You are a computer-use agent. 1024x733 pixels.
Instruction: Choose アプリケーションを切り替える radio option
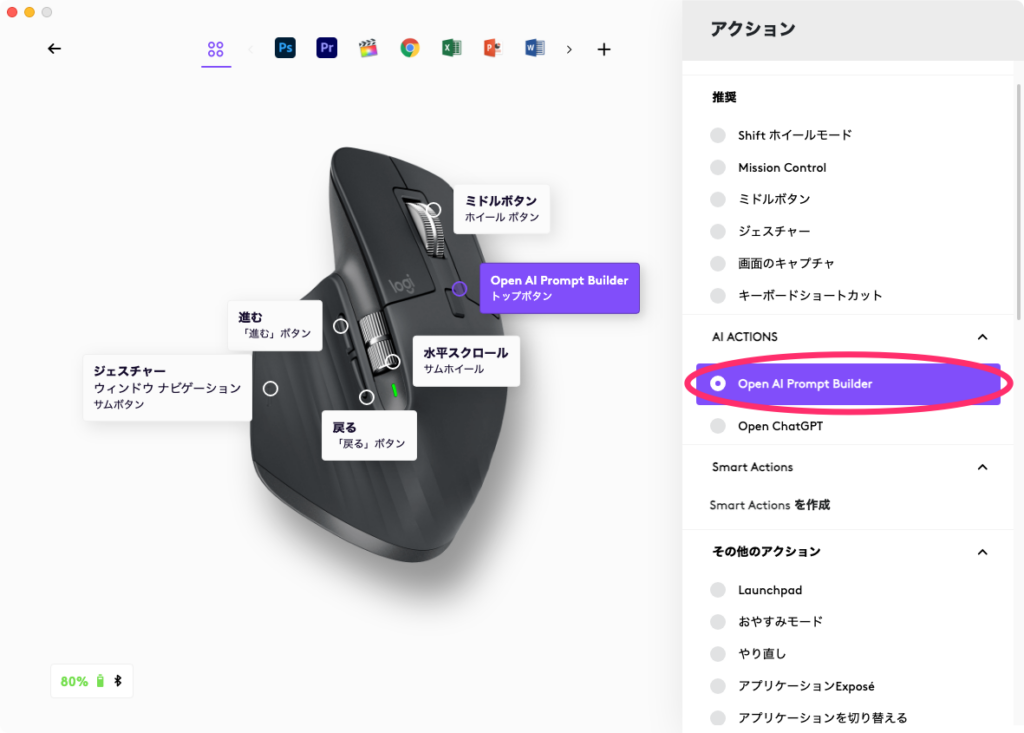point(718,717)
